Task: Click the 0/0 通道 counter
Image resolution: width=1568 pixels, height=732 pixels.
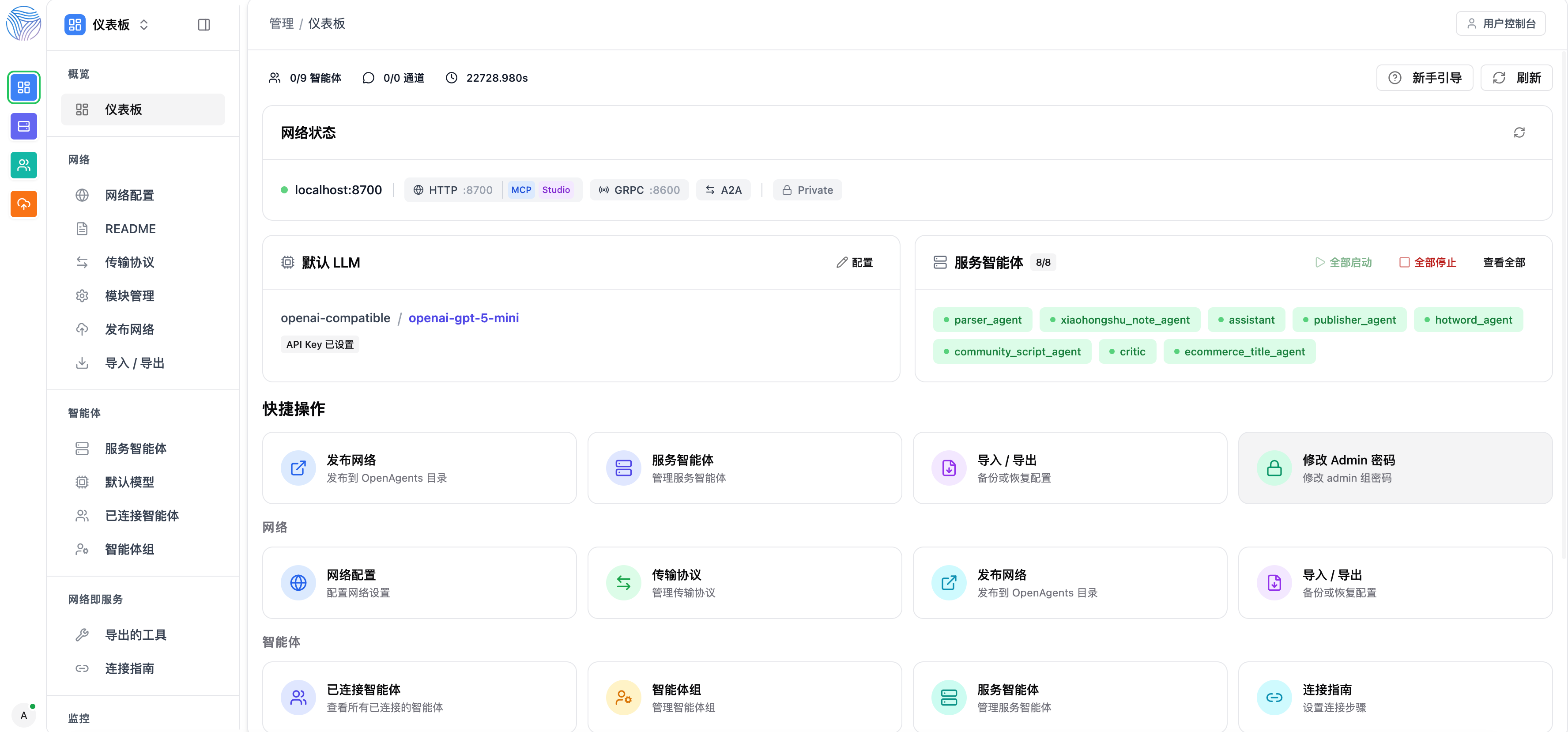Action: coord(393,78)
